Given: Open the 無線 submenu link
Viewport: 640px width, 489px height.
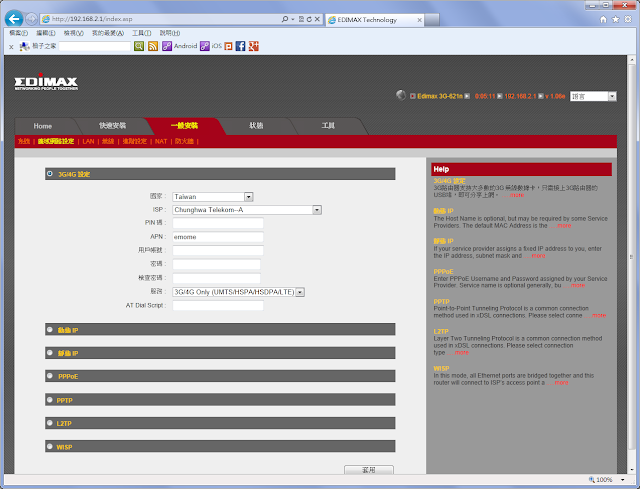Looking at the screenshot, I should click(x=108, y=141).
